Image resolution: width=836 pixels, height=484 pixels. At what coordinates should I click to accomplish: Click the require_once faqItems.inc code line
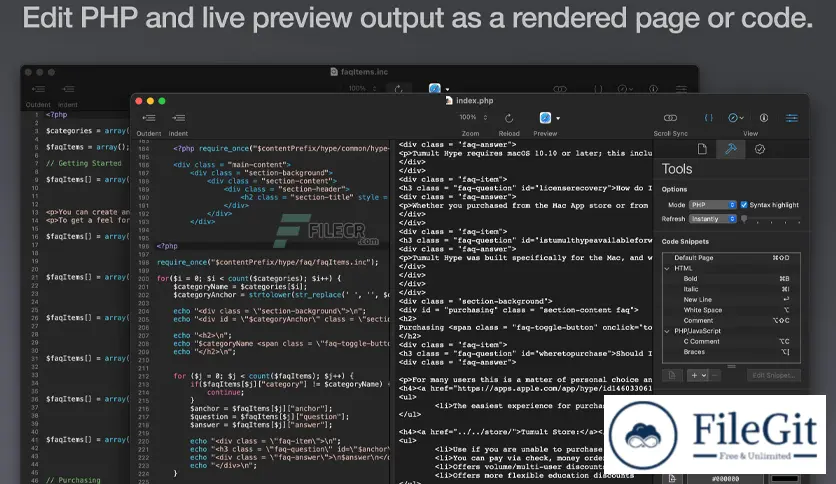[268, 262]
